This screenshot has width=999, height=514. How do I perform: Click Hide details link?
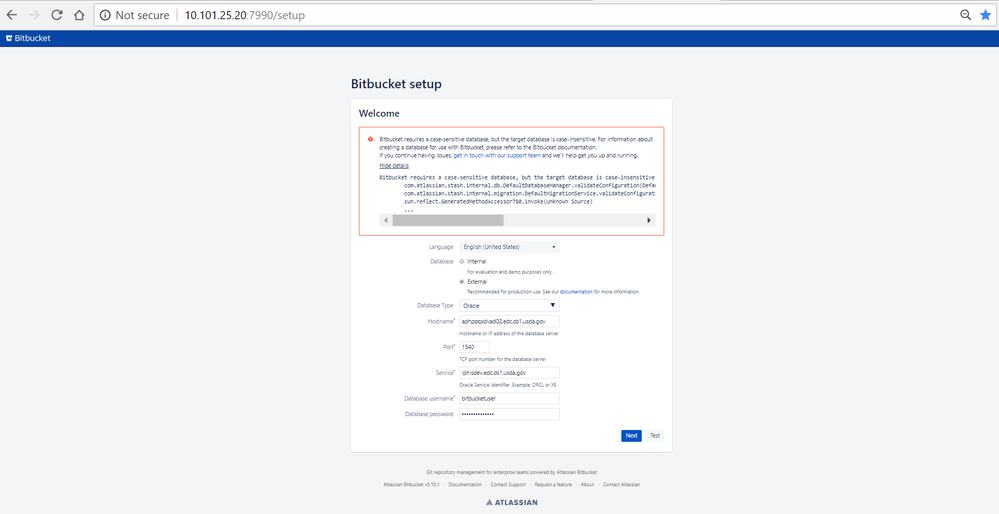click(x=394, y=166)
